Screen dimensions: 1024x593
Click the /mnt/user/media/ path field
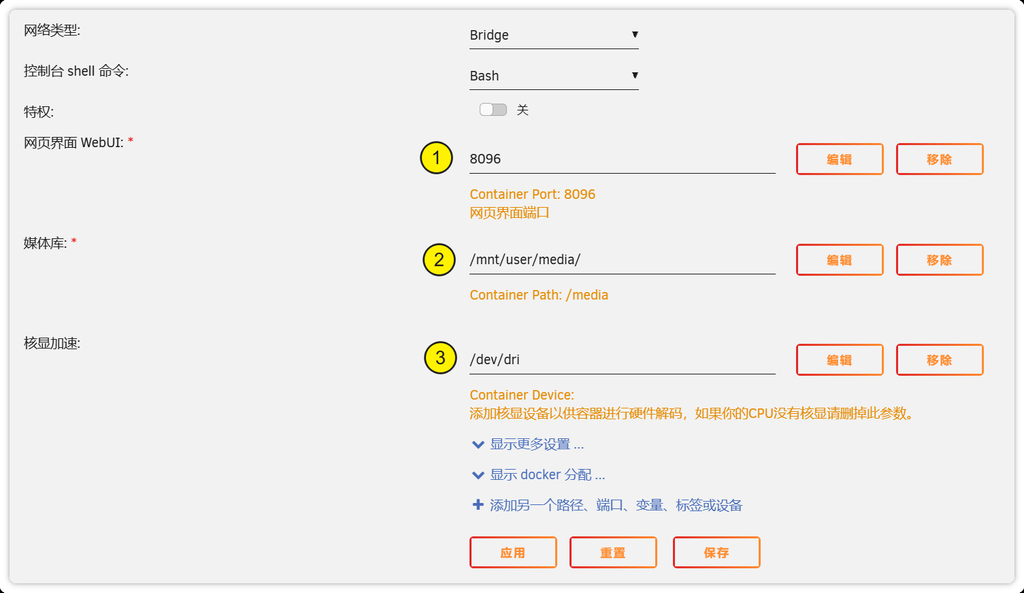tap(622, 260)
